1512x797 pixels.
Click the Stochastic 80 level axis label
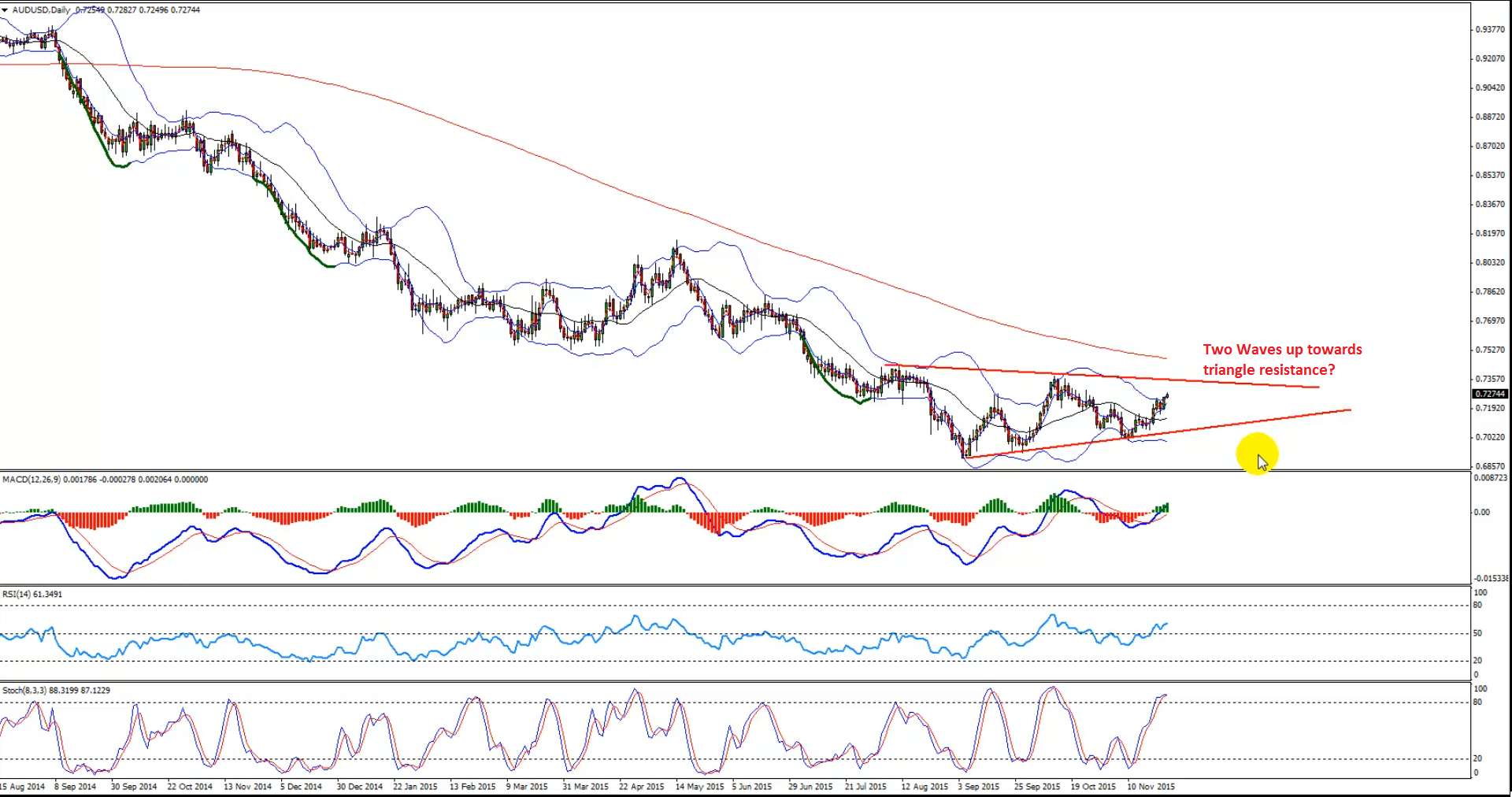point(1477,702)
